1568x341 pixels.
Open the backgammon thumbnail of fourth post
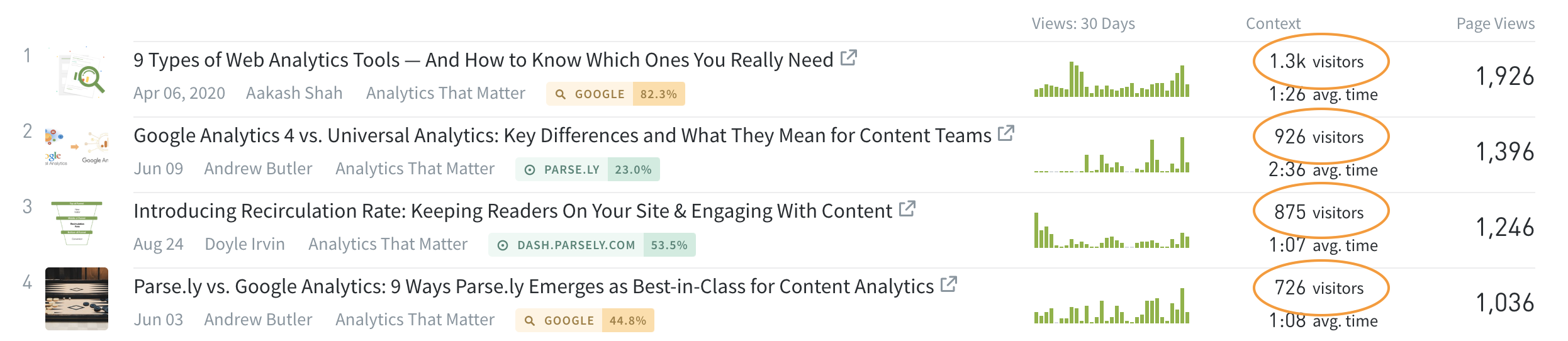click(x=77, y=299)
